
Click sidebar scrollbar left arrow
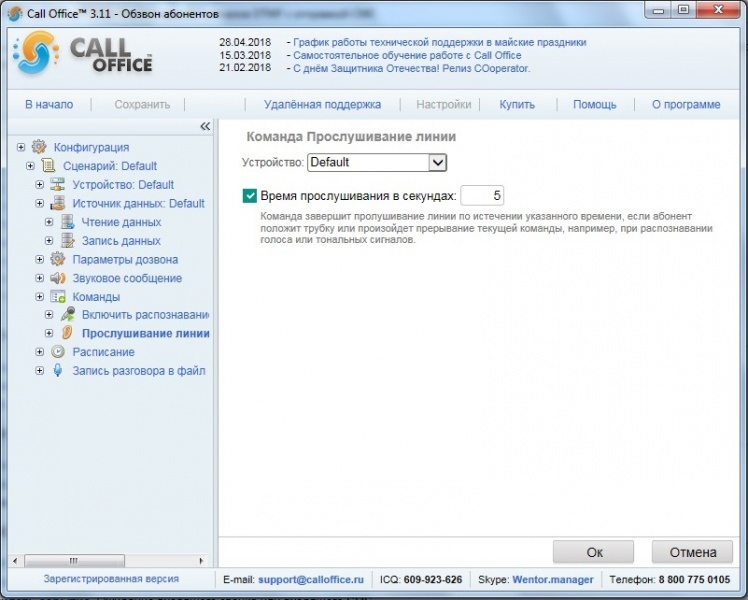tap(15, 560)
